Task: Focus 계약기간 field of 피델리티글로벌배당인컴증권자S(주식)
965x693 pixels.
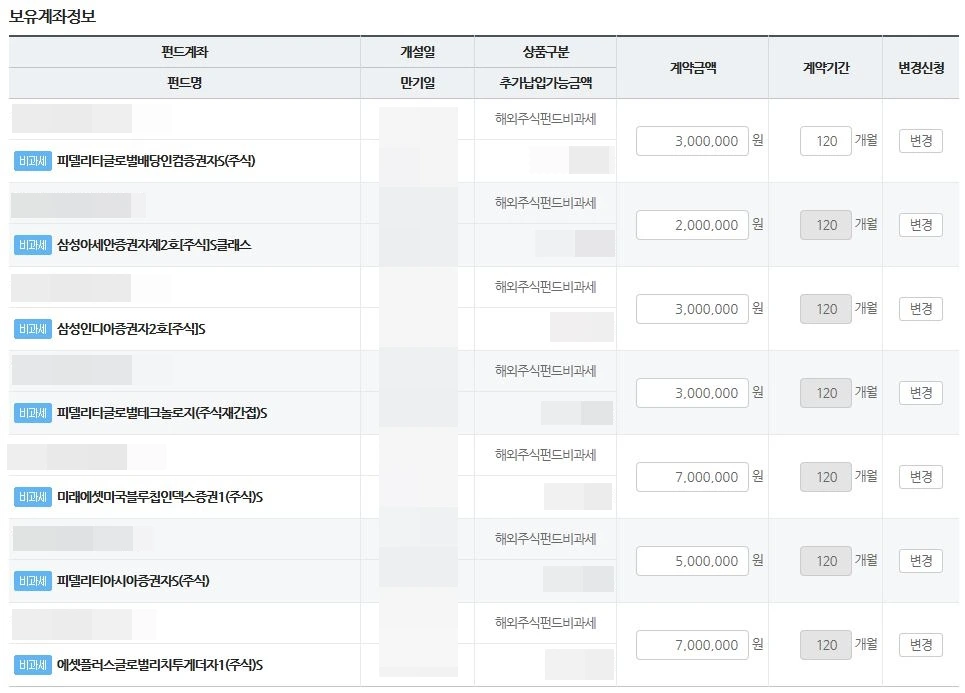Action: (x=826, y=141)
